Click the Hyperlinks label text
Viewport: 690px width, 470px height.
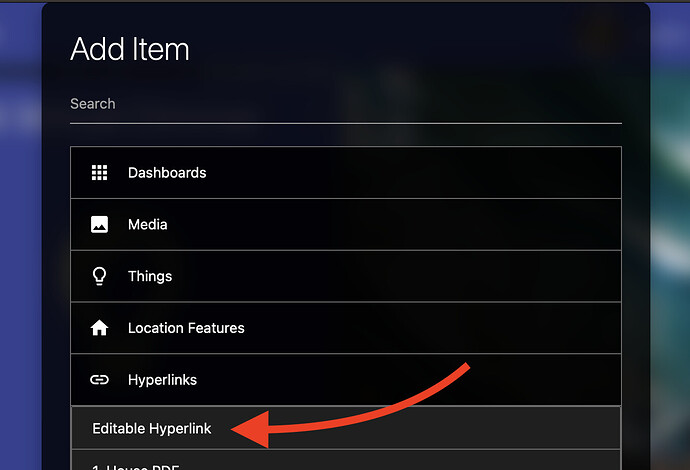coord(162,380)
